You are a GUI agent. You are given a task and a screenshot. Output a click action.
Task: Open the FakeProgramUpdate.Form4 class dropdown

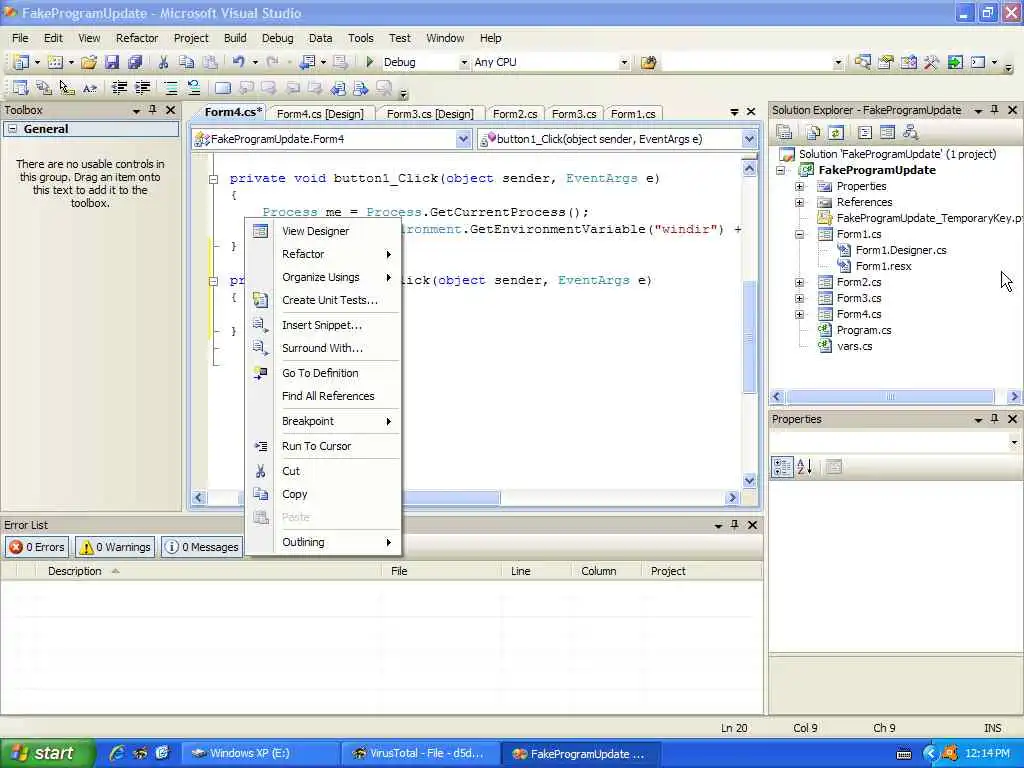(x=463, y=139)
